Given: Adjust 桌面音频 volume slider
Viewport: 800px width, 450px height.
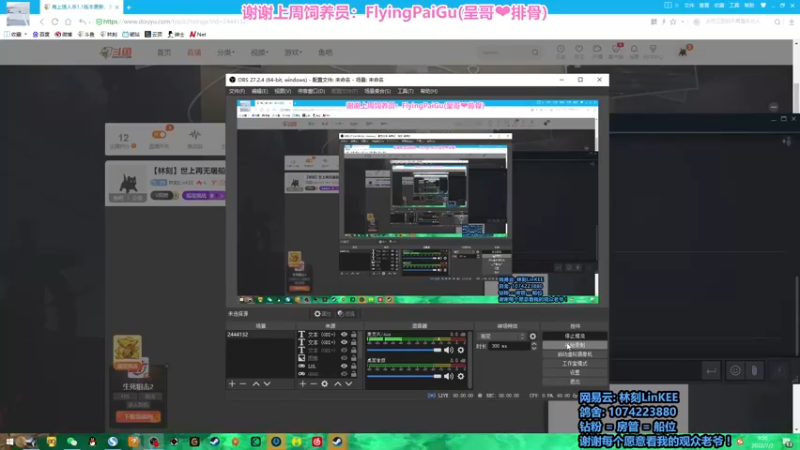Looking at the screenshot, I should click(x=404, y=376).
